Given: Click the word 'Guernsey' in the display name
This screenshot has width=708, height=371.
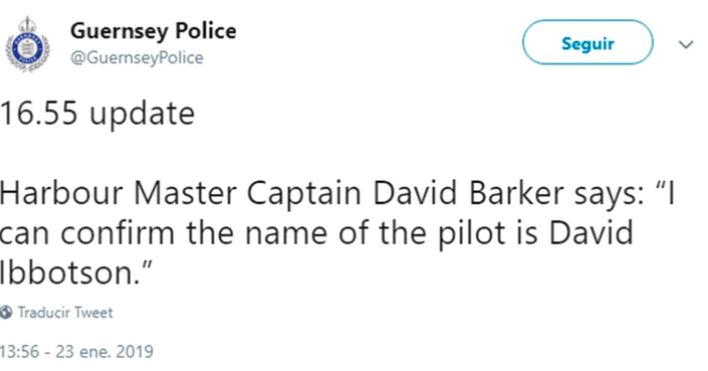Looking at the screenshot, I should pos(120,32).
